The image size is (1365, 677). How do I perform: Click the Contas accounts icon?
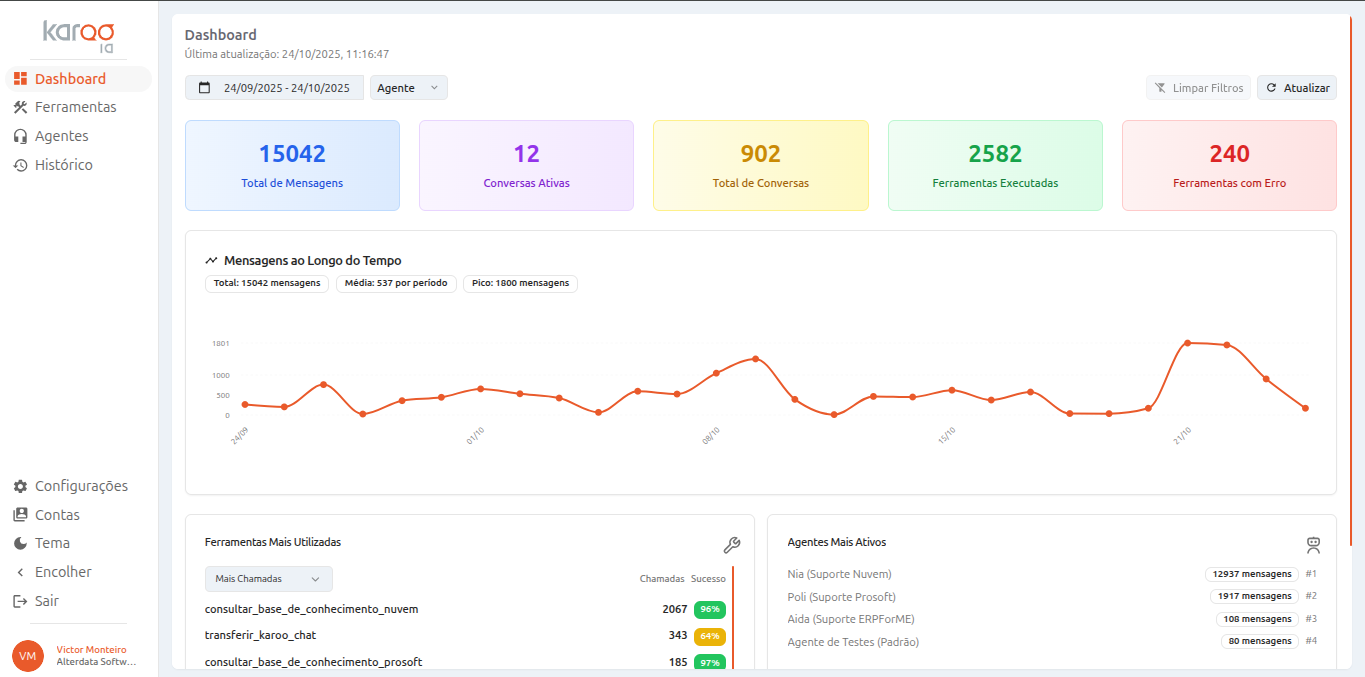[x=20, y=515]
